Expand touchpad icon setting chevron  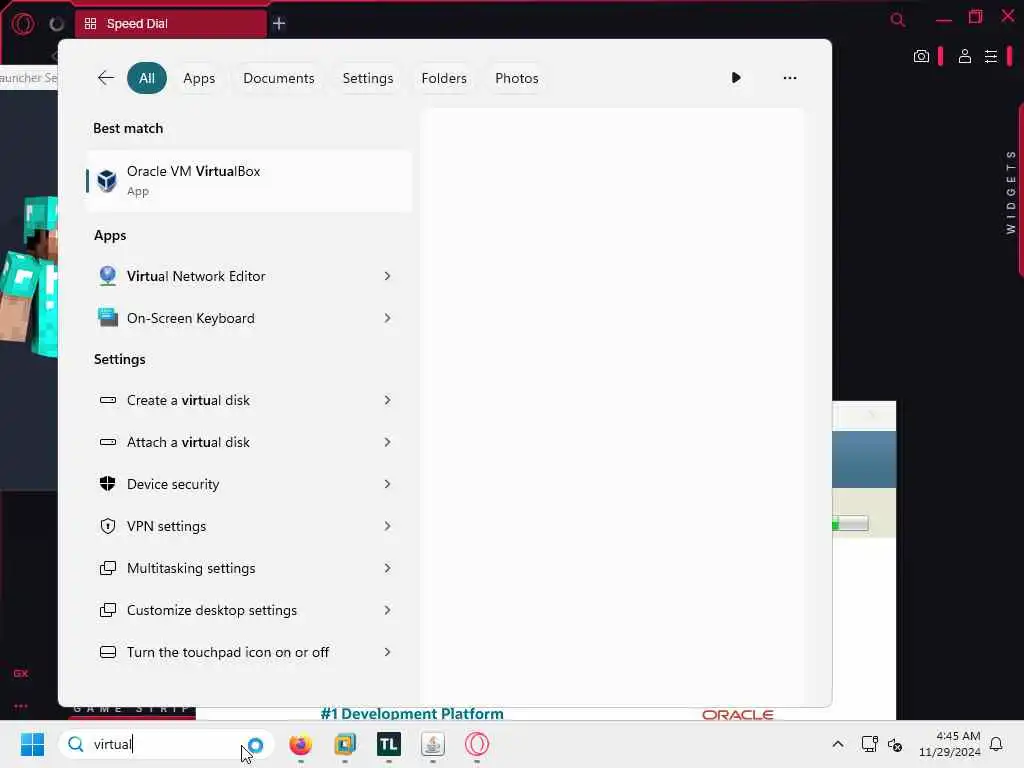[387, 652]
